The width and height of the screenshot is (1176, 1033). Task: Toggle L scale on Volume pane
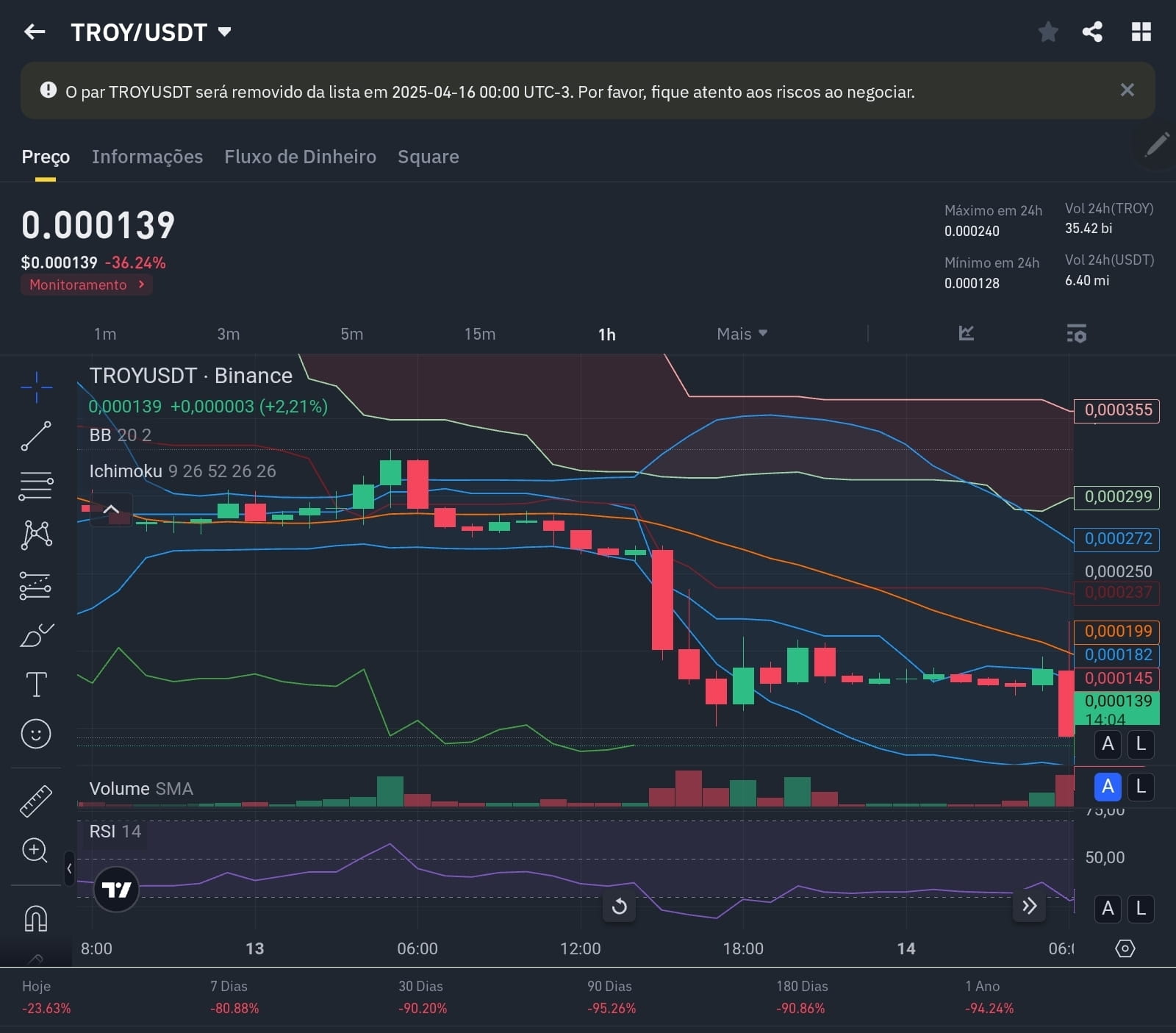pyautogui.click(x=1141, y=787)
